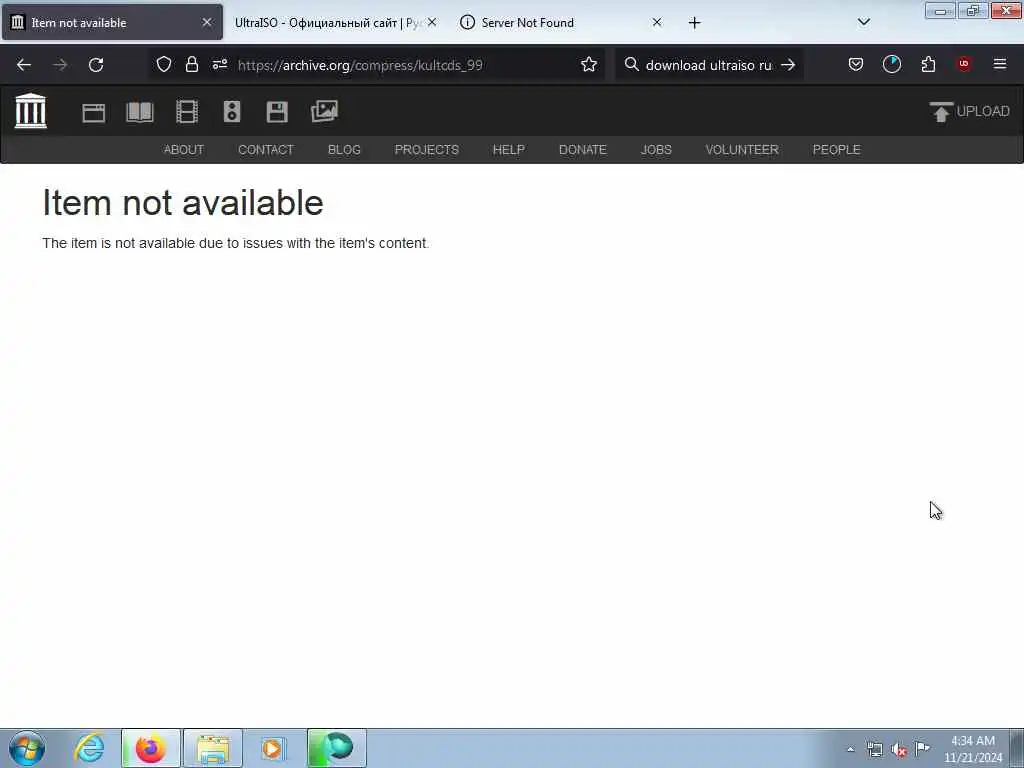The image size is (1024, 768).
Task: Open the Texts book icon
Action: click(x=140, y=112)
